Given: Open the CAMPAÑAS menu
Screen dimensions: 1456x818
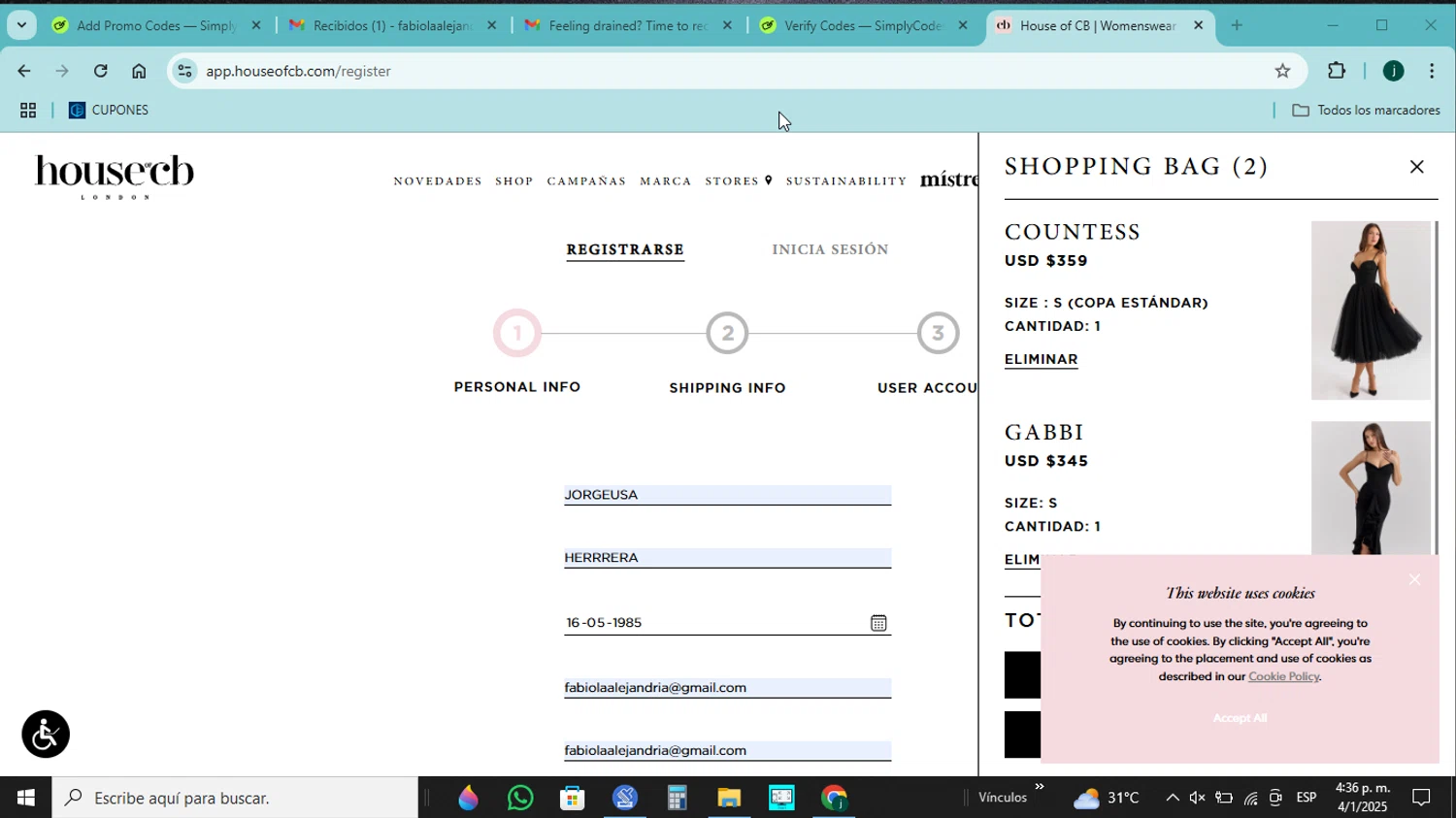Looking at the screenshot, I should tap(586, 181).
